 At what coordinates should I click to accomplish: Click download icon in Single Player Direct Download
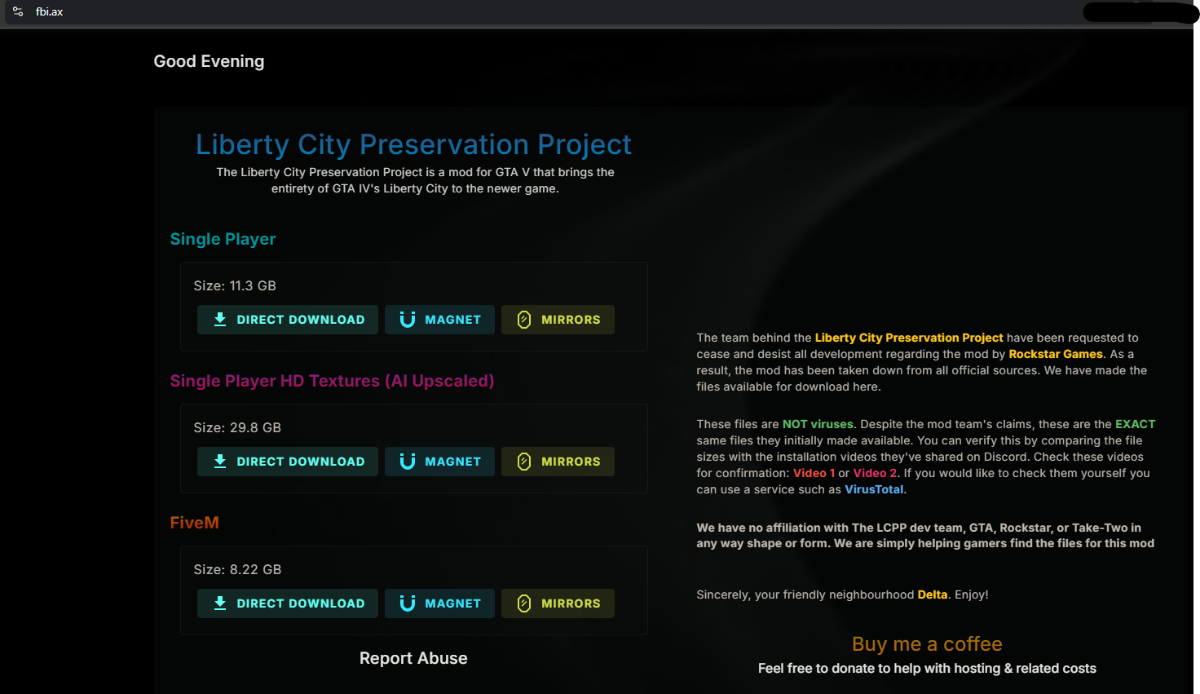220,320
